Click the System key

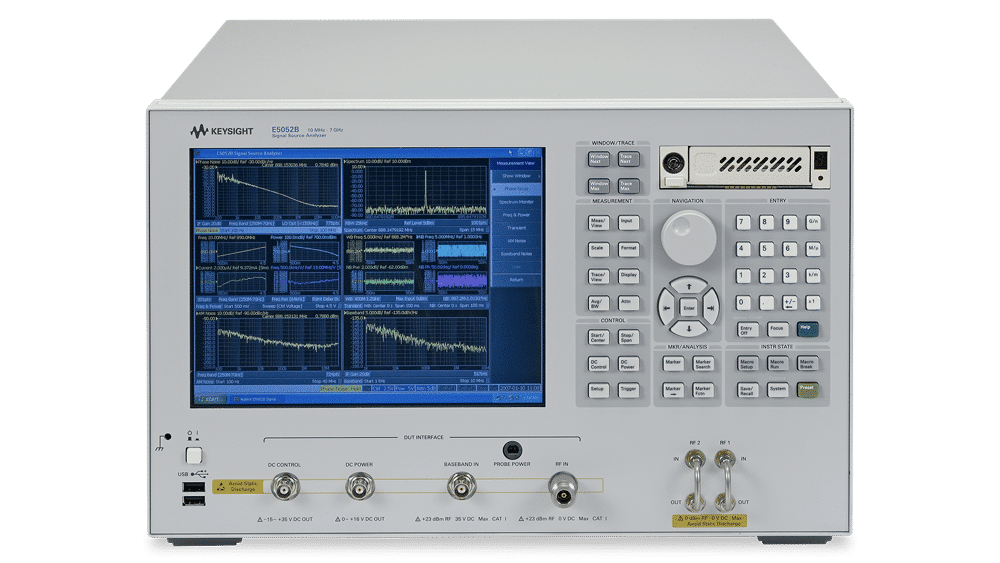pyautogui.click(x=777, y=390)
